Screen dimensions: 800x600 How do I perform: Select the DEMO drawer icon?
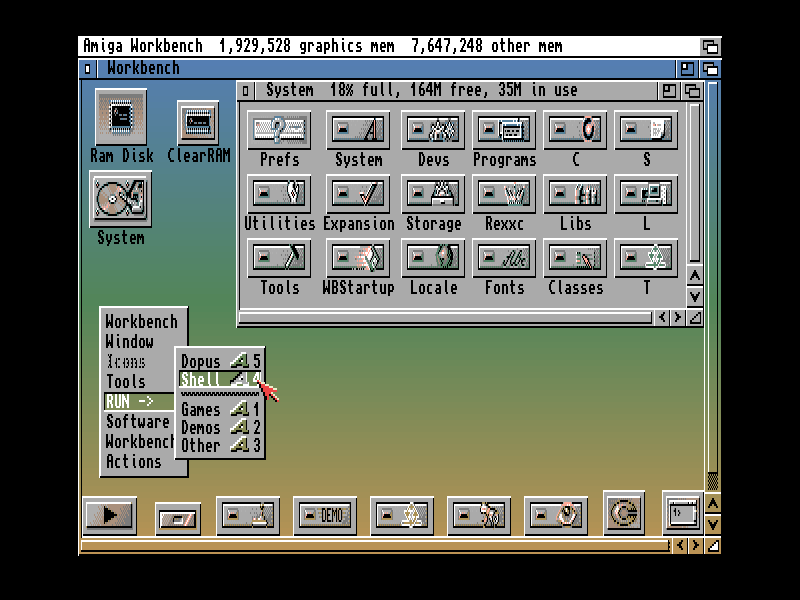[325, 515]
